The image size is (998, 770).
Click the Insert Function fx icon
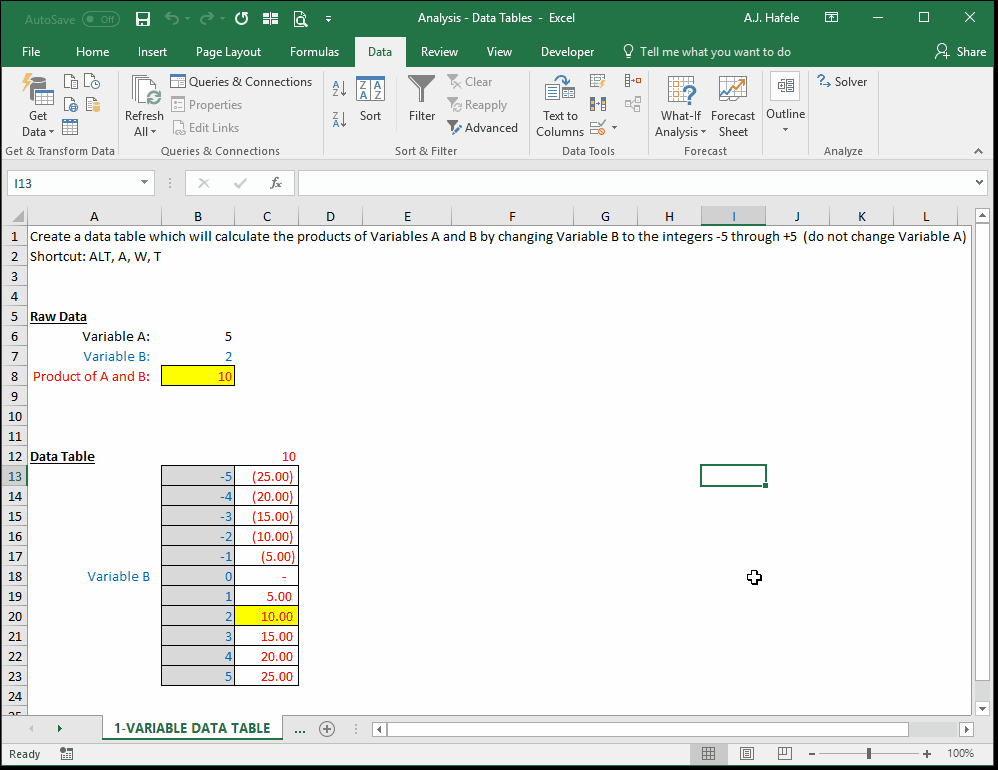(276, 183)
